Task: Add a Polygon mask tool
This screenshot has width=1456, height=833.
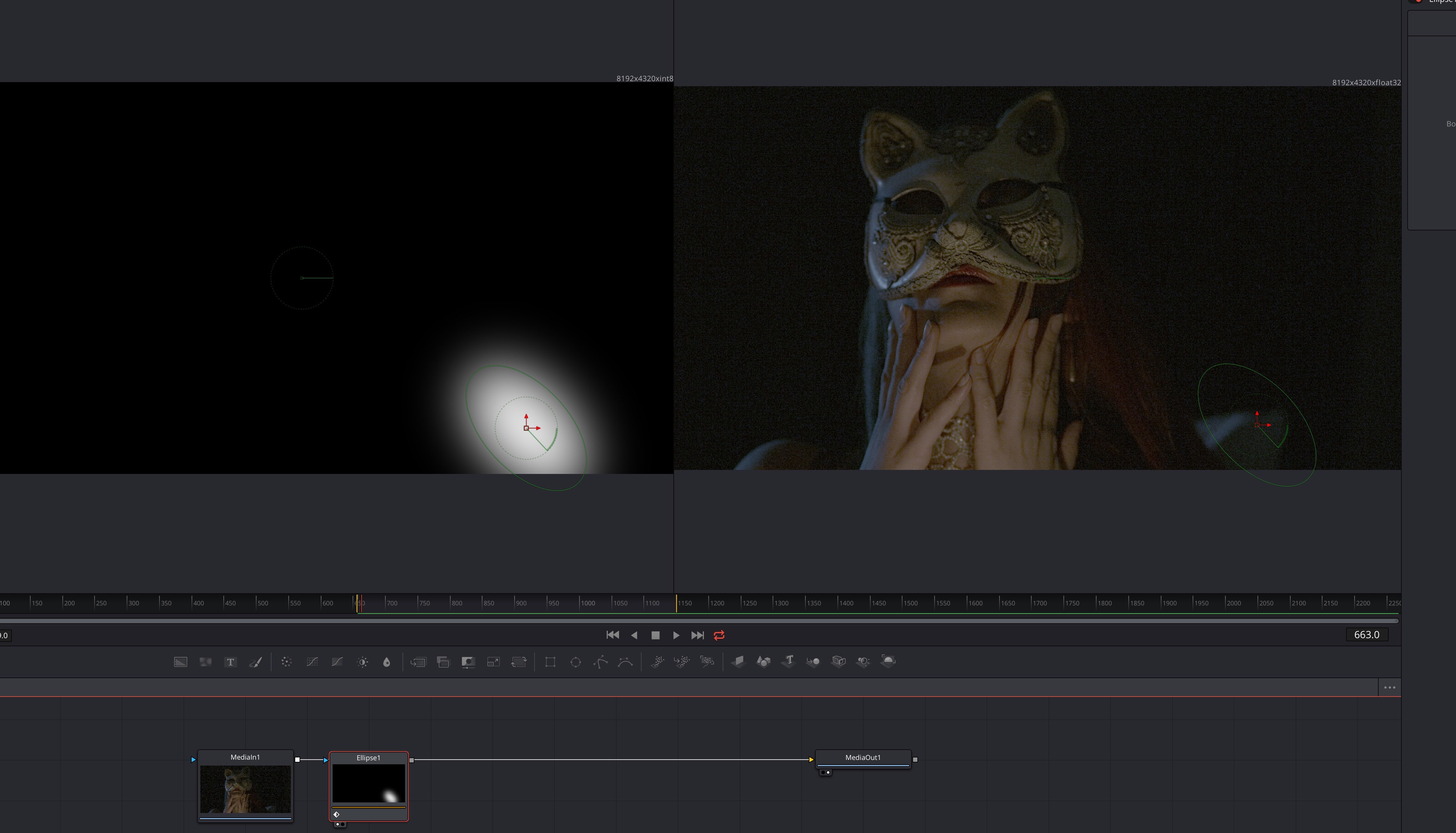Action: (x=600, y=662)
